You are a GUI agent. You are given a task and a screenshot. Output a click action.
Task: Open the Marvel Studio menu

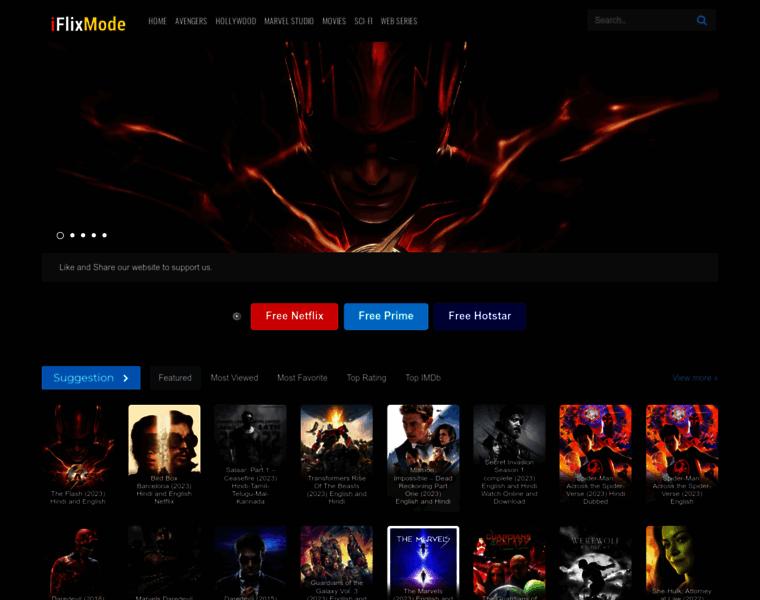point(289,21)
